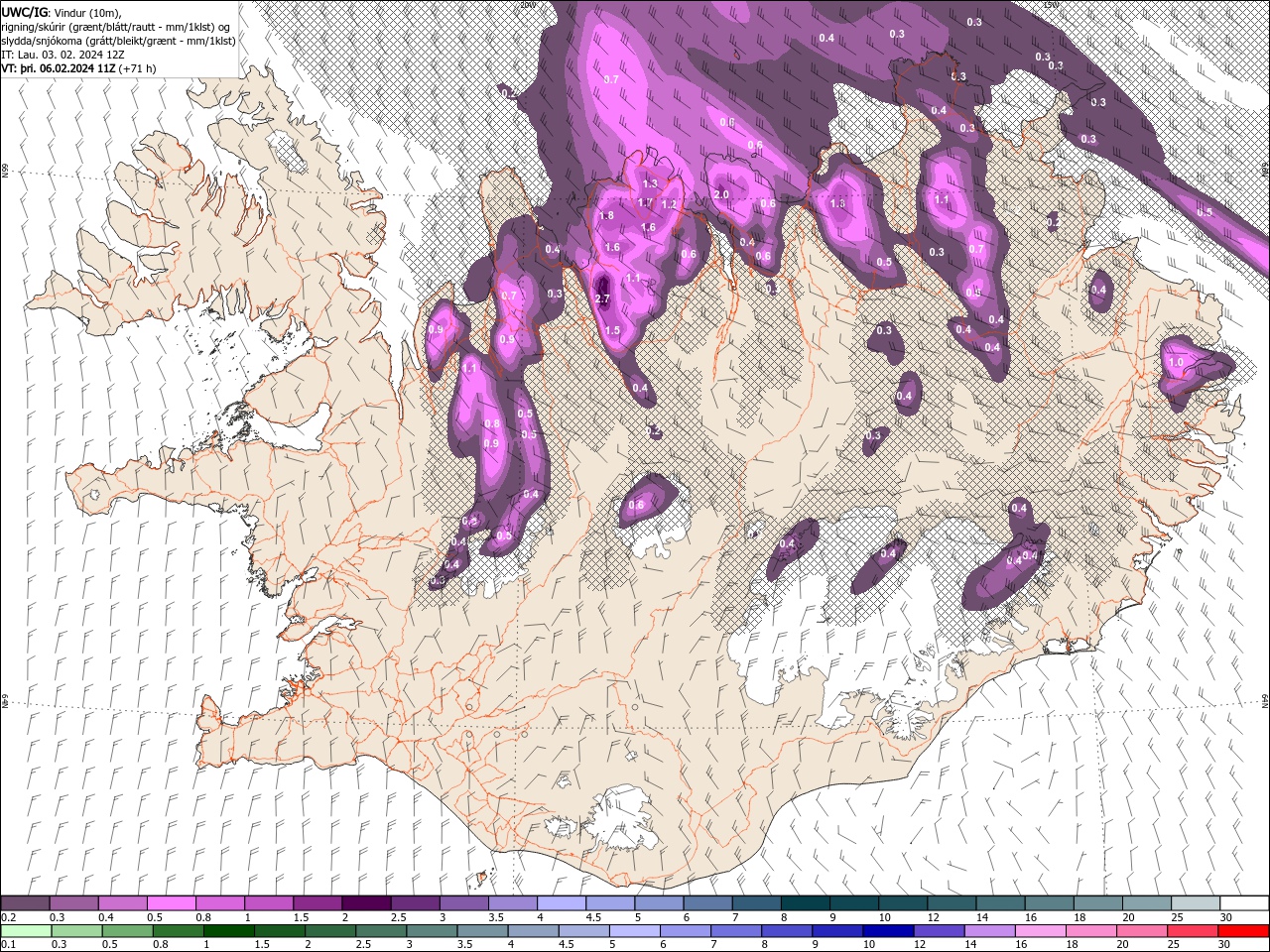The height and width of the screenshot is (952, 1270).
Task: Pick the bright pink 0.5 swatch in upper legend row
Action: click(x=171, y=902)
